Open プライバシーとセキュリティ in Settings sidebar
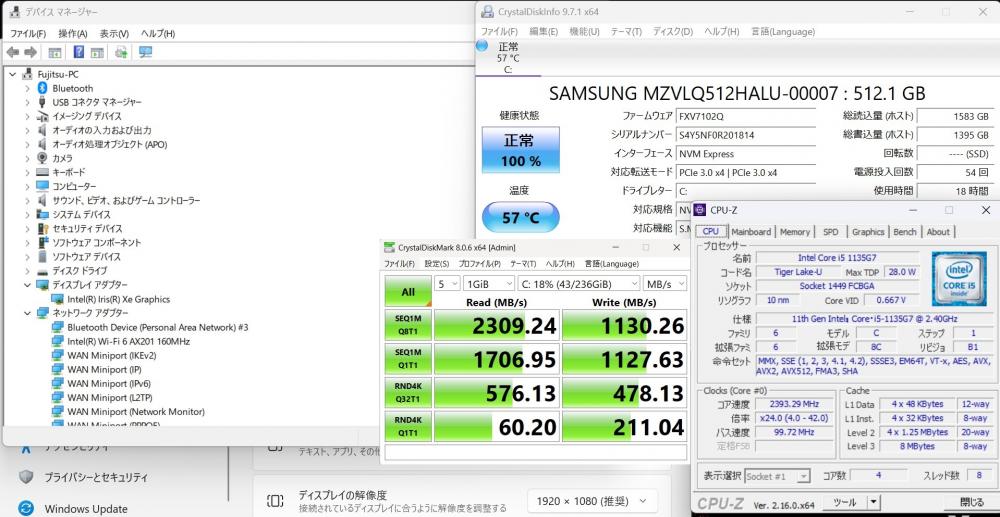The width and height of the screenshot is (1000, 517). pos(96,477)
